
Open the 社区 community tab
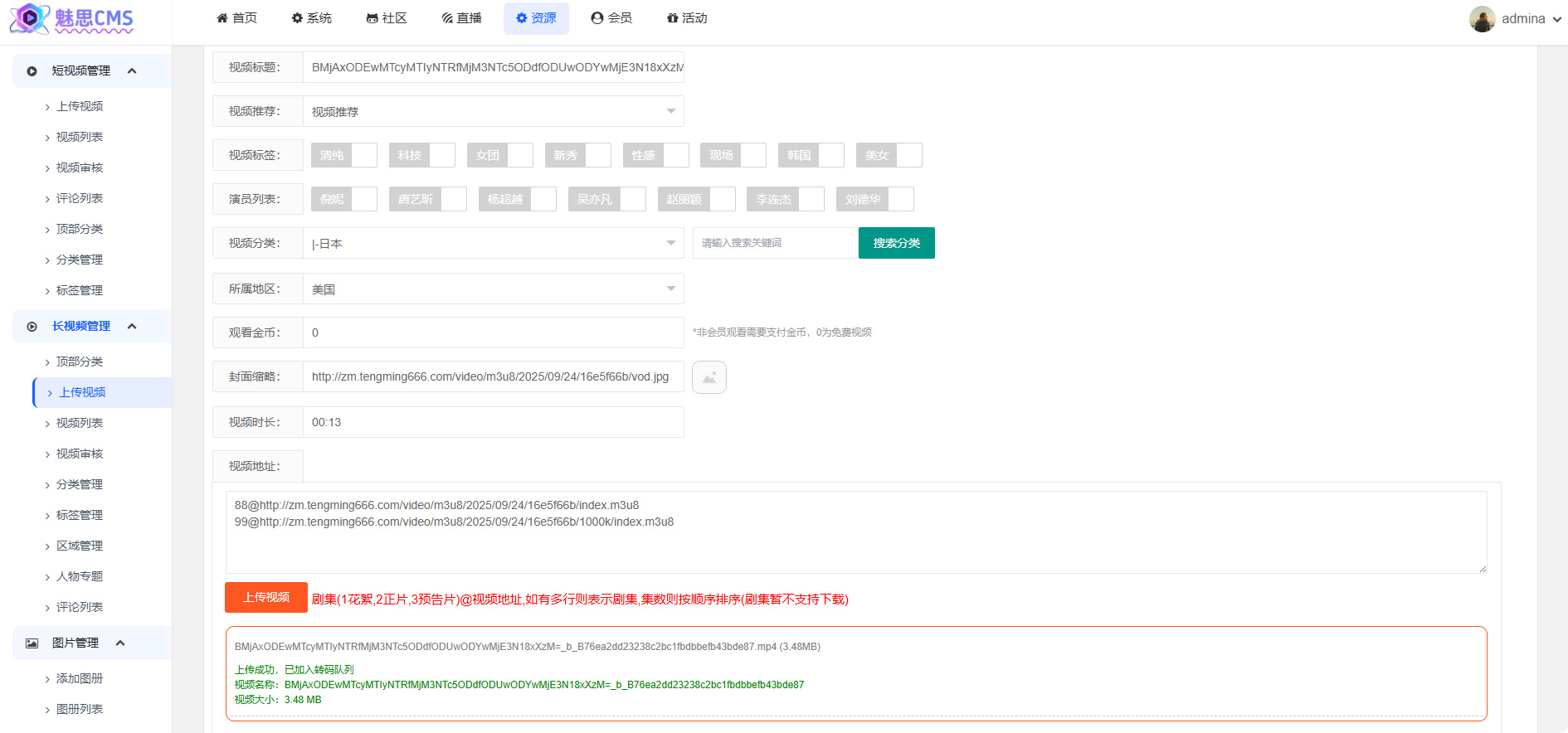(x=386, y=18)
